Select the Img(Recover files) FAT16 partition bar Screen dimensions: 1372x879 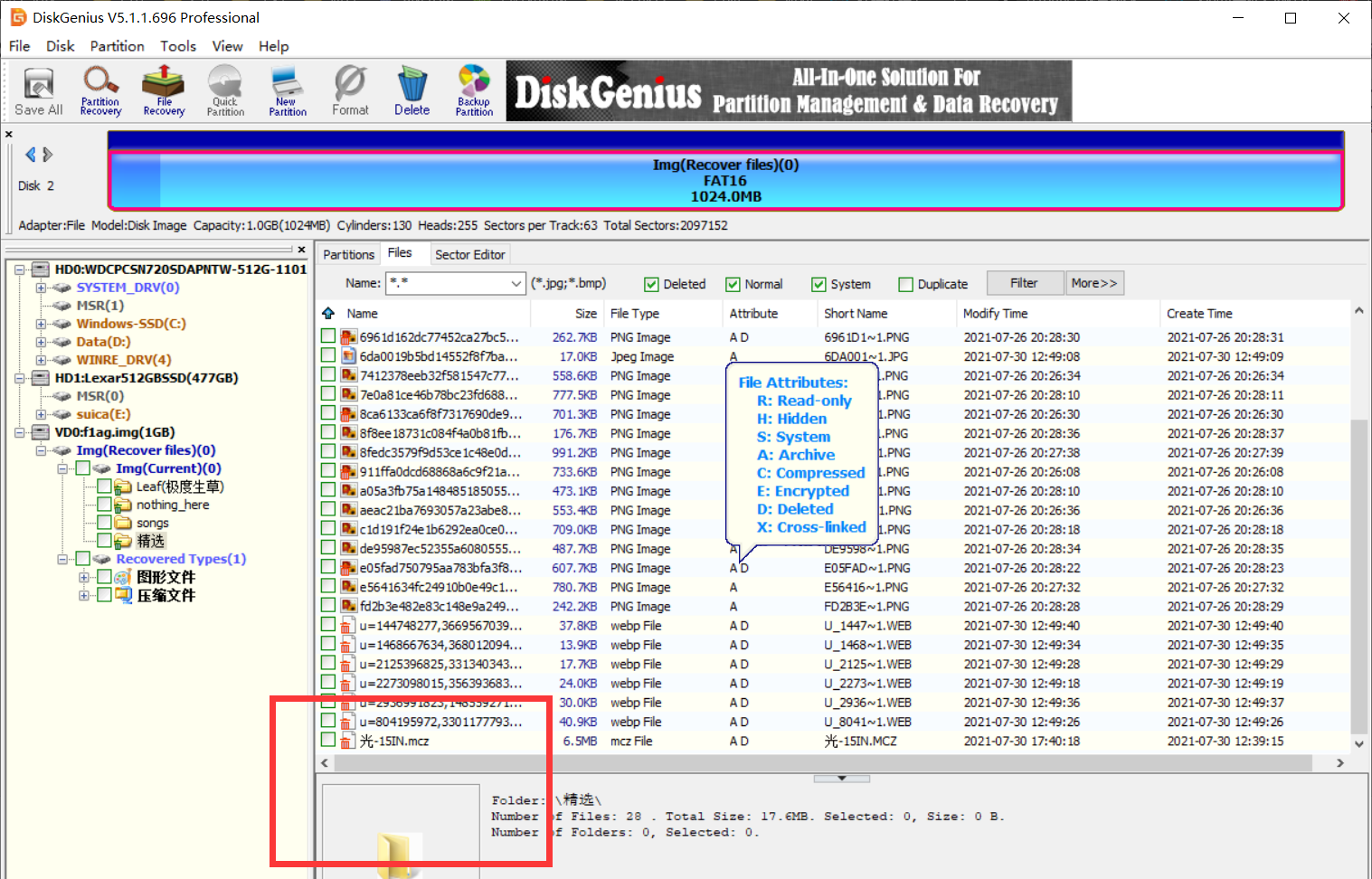pos(725,181)
